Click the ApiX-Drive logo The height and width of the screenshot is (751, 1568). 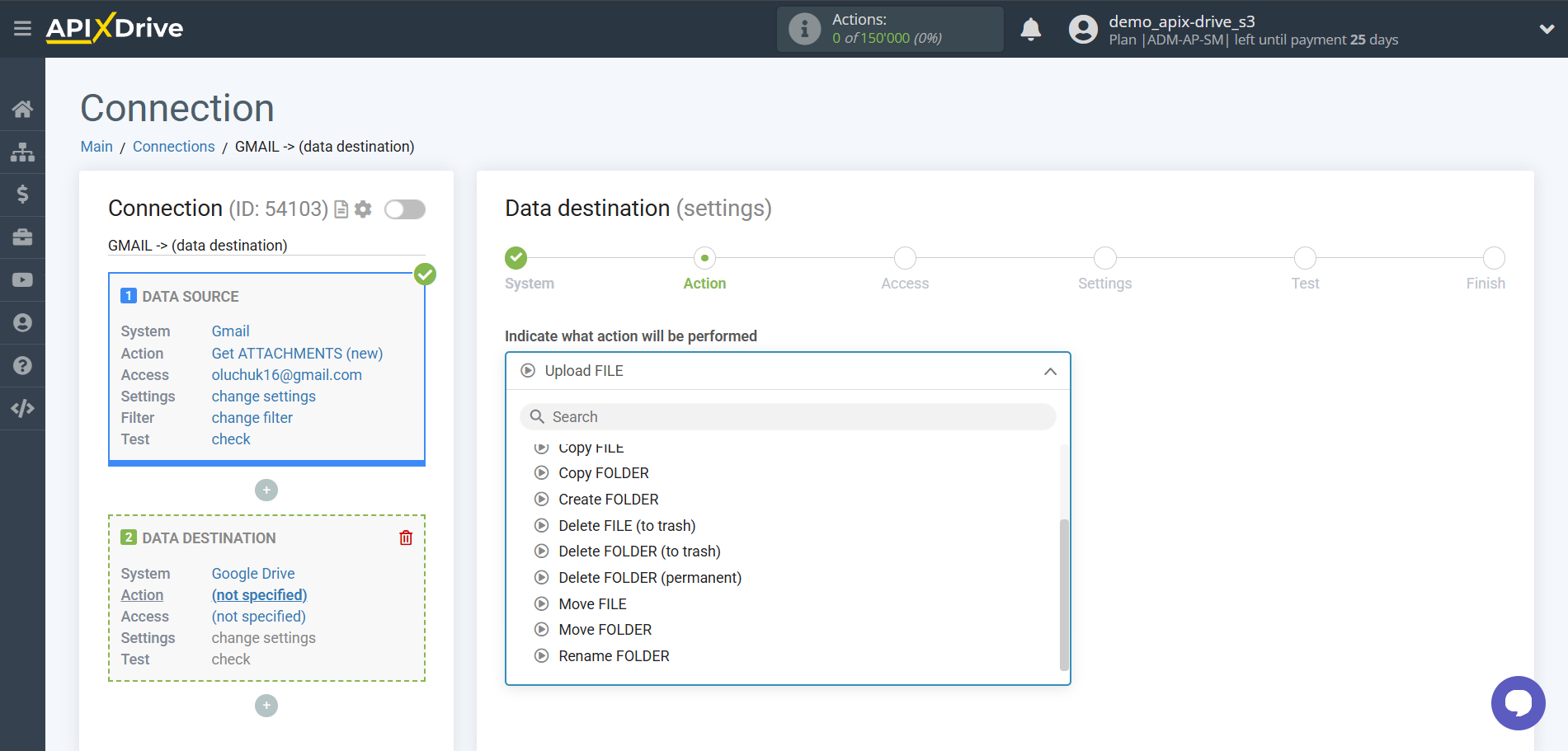115,28
